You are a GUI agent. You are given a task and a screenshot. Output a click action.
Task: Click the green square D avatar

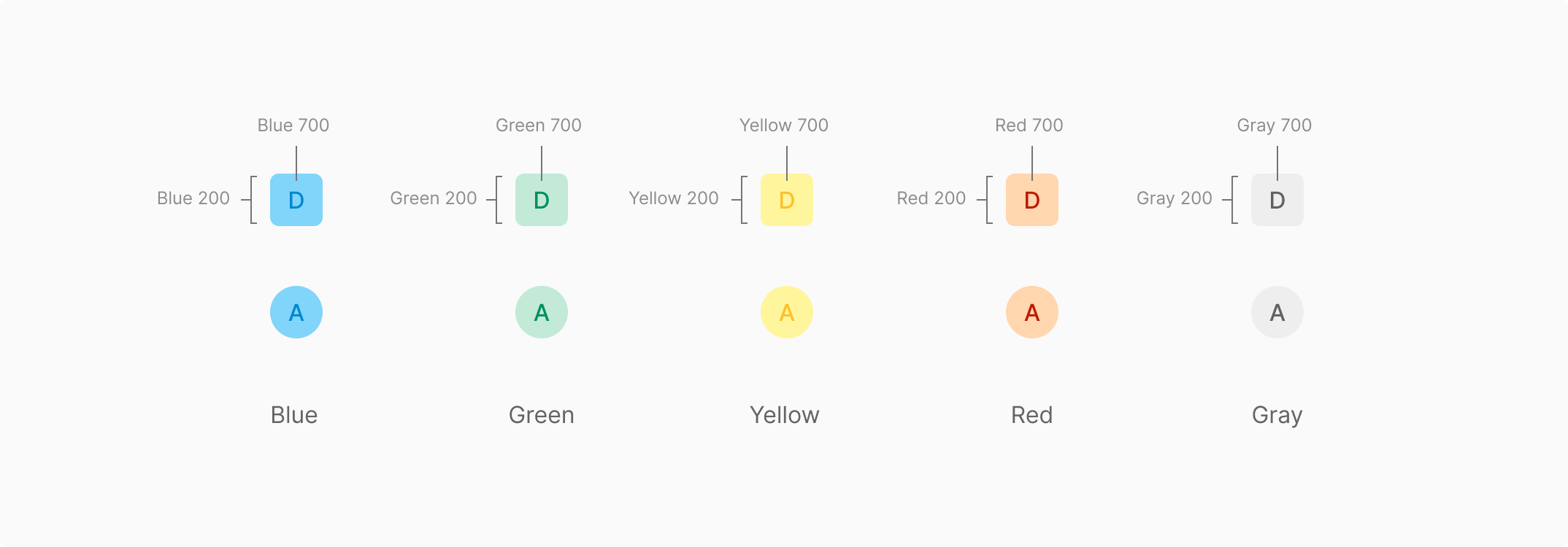point(542,200)
